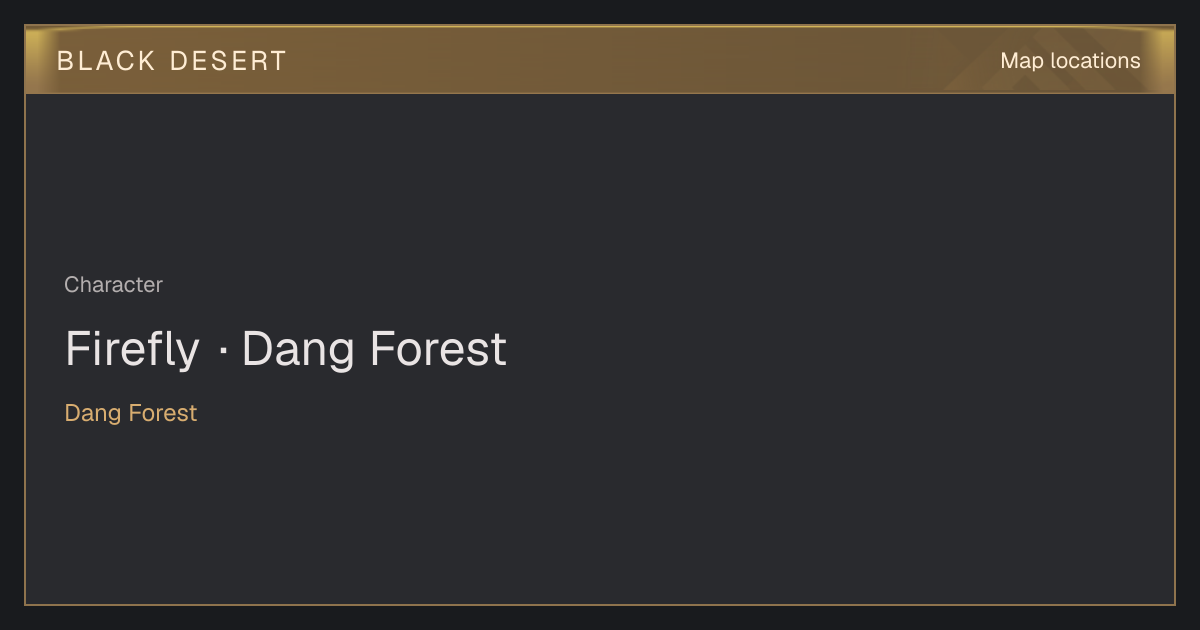Click the word Dang in the large heading
The width and height of the screenshot is (1200, 630).
coord(299,349)
